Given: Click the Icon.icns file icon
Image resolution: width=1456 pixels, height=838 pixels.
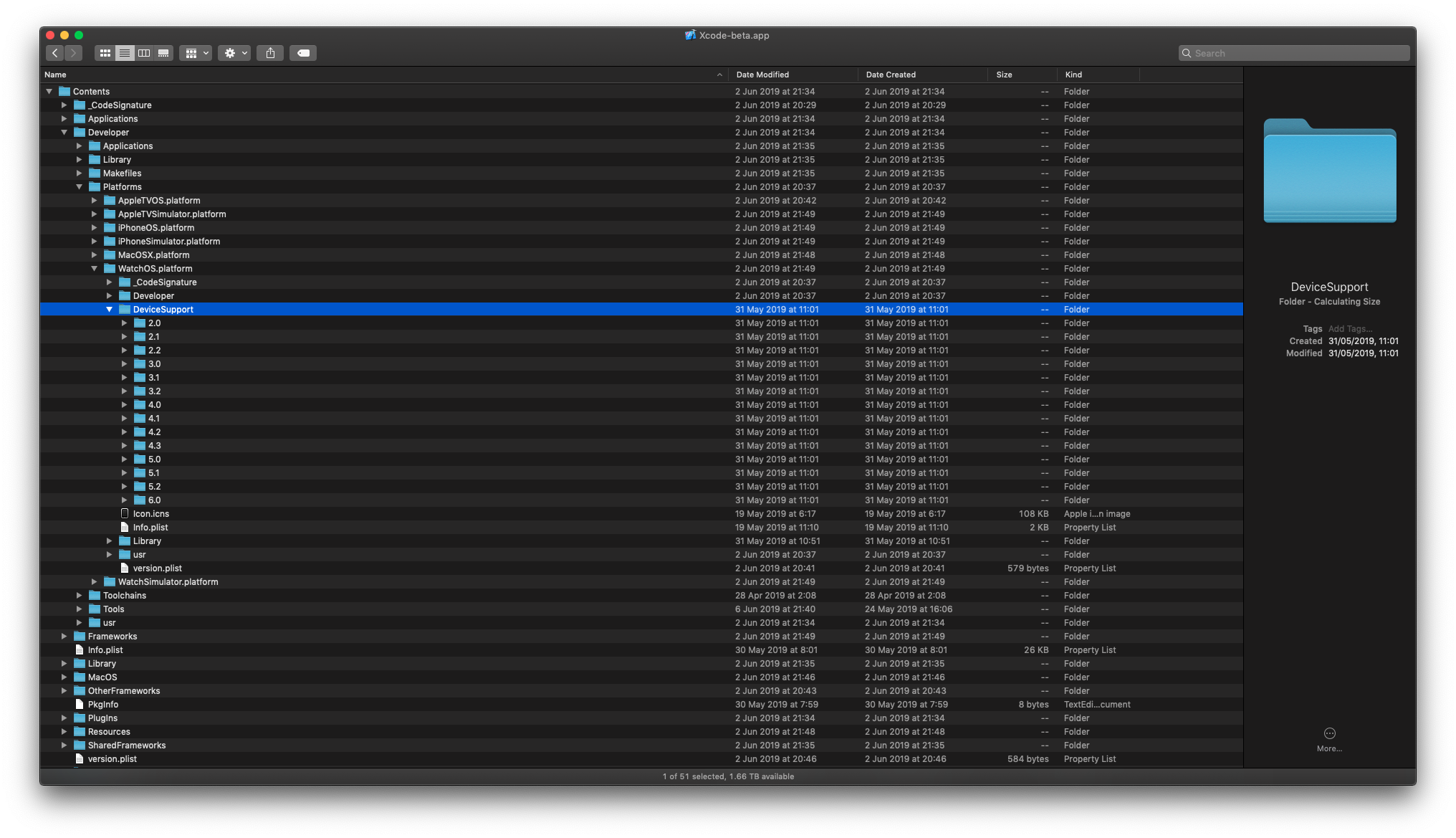Looking at the screenshot, I should pyautogui.click(x=125, y=514).
